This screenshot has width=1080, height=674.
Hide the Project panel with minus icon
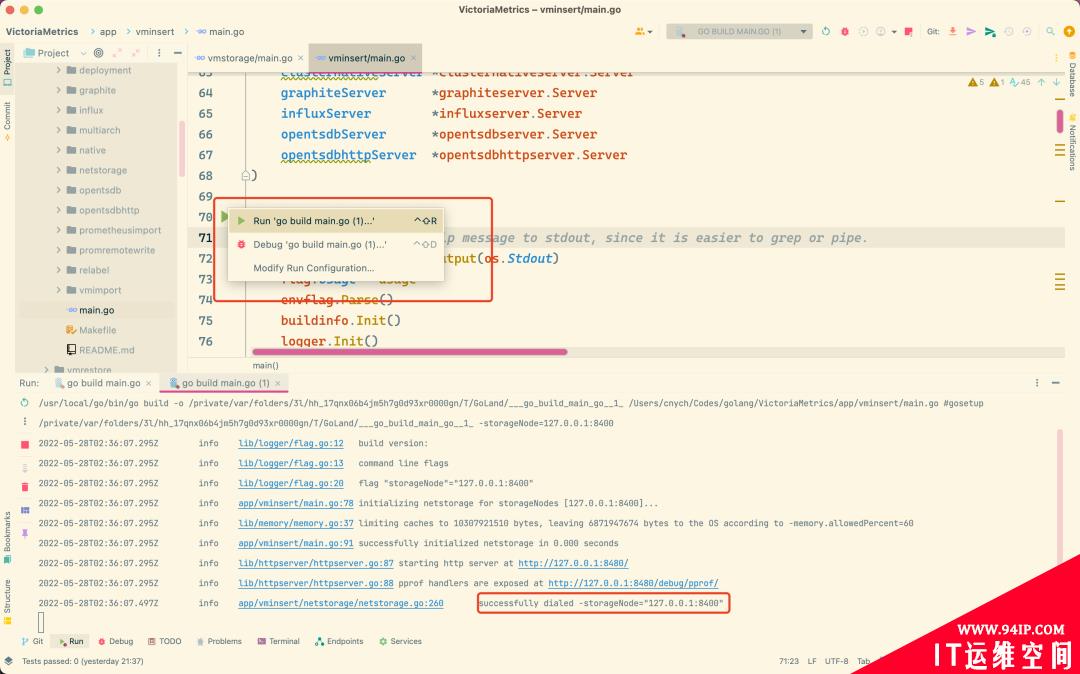[x=178, y=53]
